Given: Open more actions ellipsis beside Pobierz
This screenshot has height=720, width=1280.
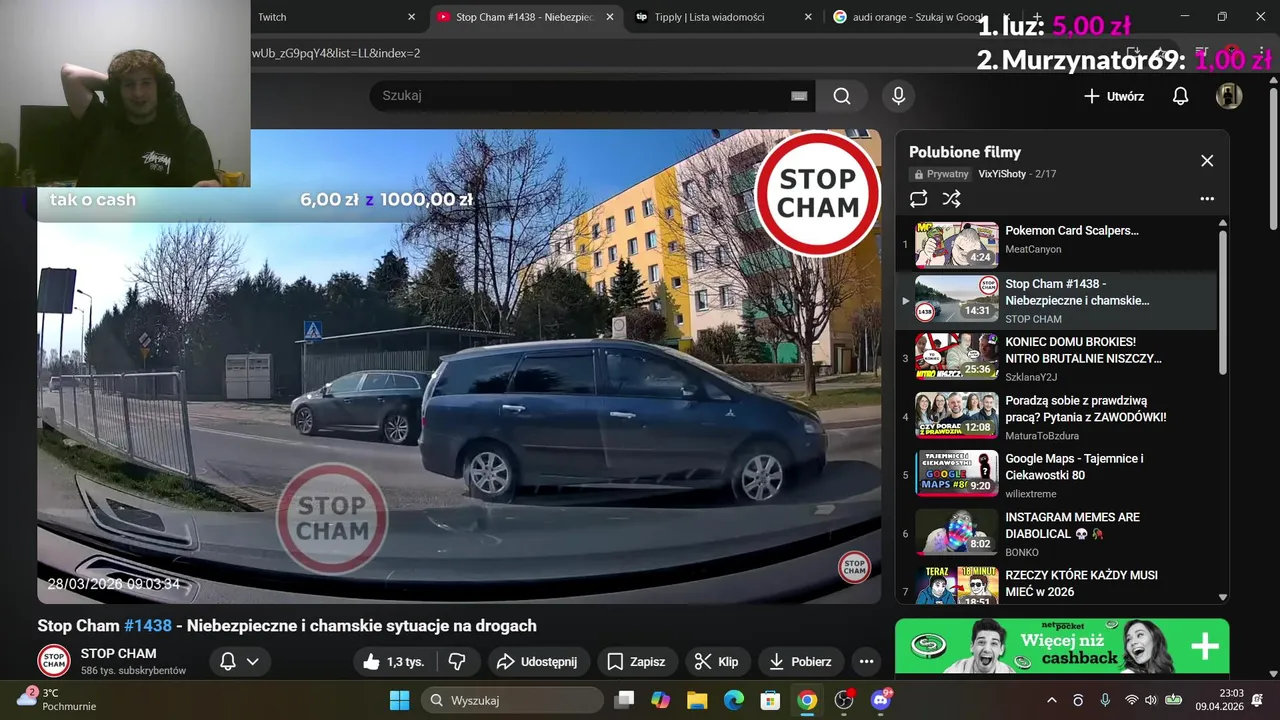Looking at the screenshot, I should coord(866,661).
